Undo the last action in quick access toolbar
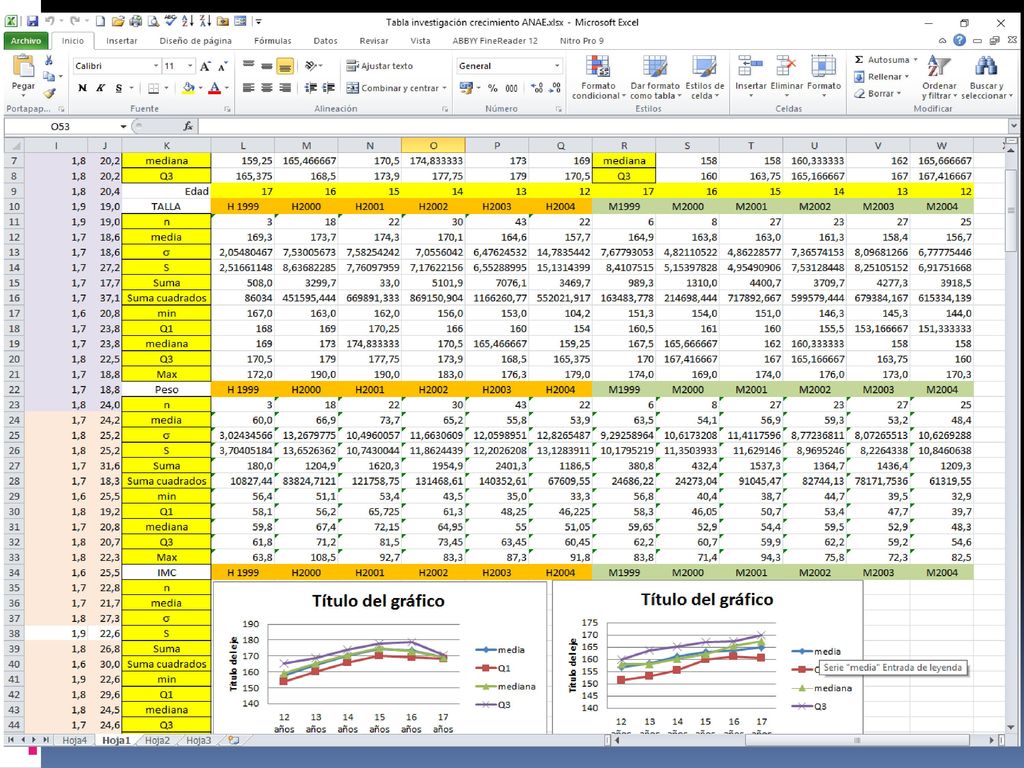 pos(50,22)
